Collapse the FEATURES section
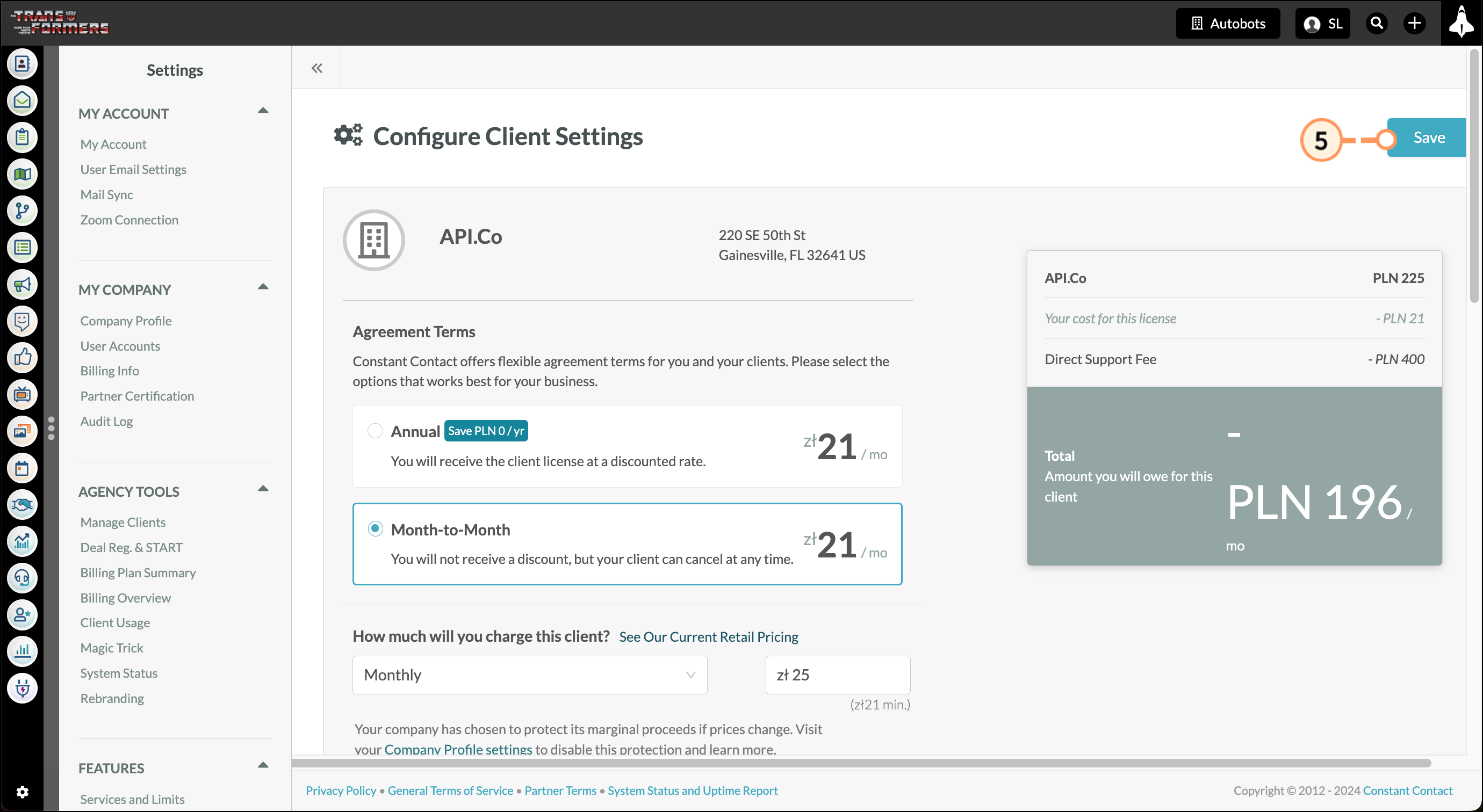This screenshot has width=1483, height=812. click(x=263, y=765)
